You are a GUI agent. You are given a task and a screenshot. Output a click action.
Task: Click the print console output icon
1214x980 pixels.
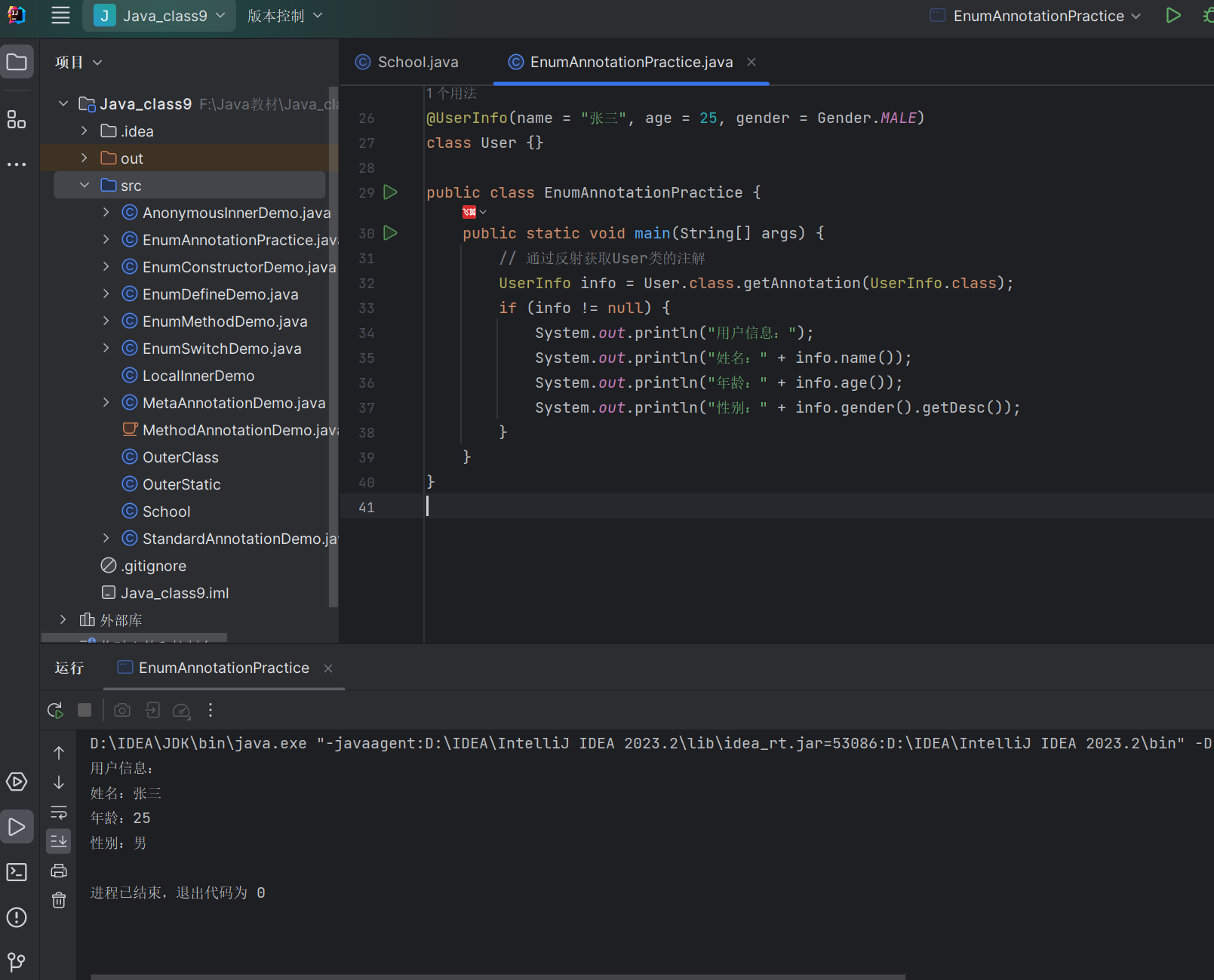[59, 871]
